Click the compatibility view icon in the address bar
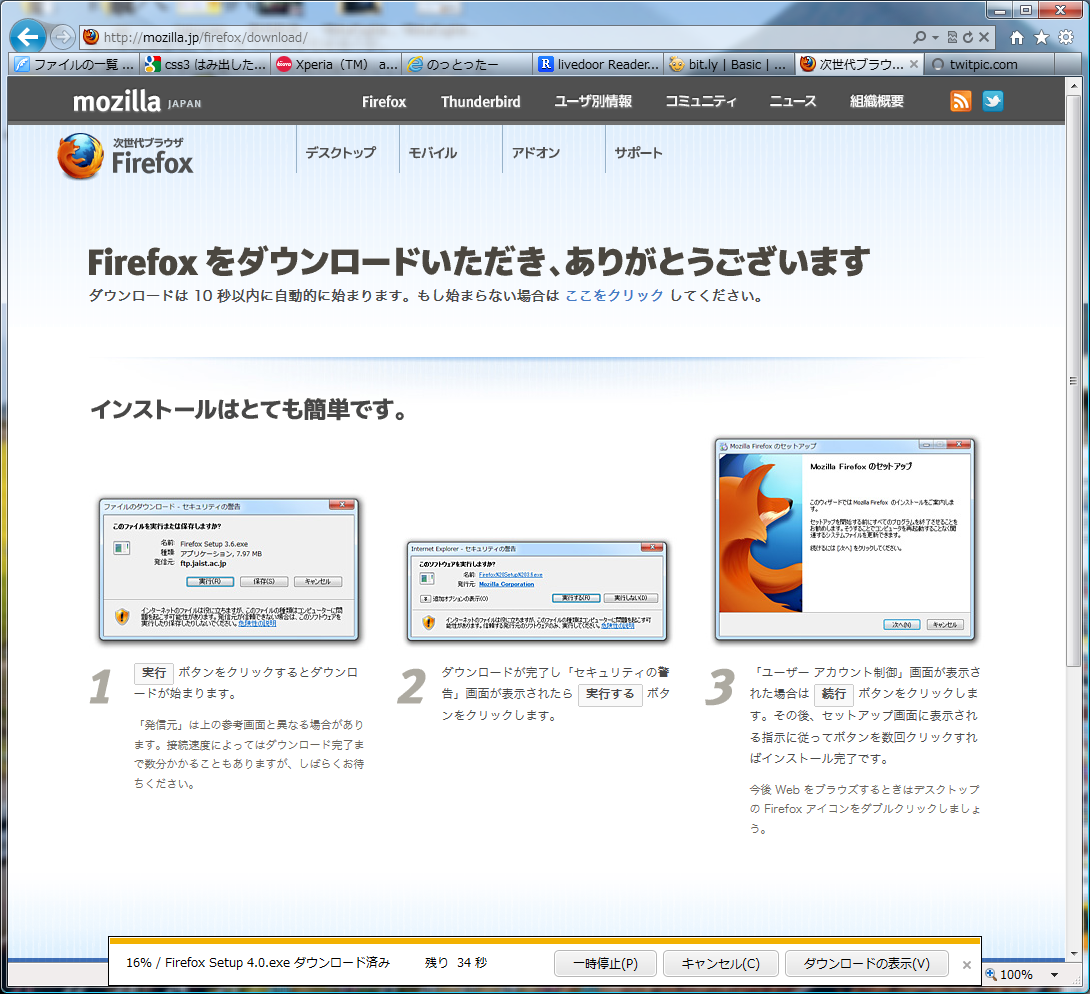The width and height of the screenshot is (1090, 994). [952, 37]
